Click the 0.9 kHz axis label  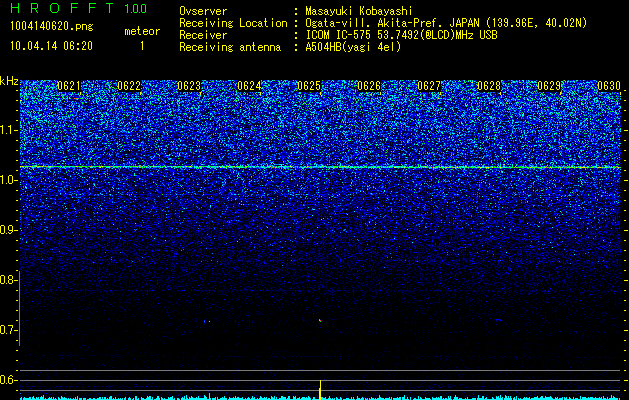coord(8,230)
